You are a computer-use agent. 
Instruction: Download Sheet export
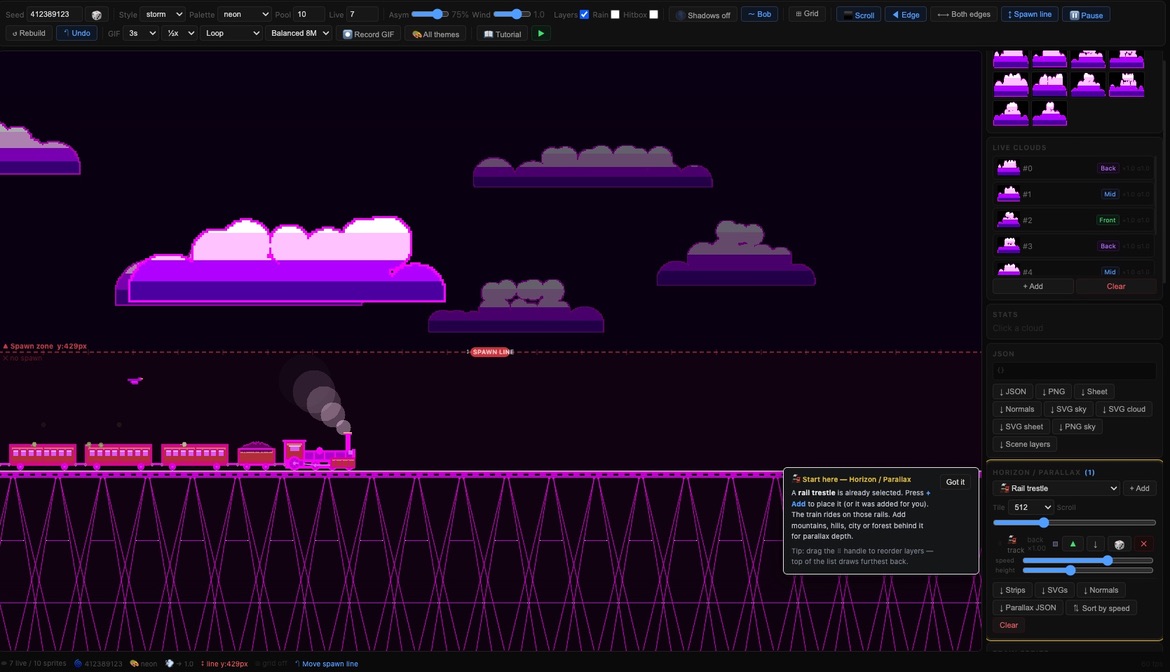1094,392
